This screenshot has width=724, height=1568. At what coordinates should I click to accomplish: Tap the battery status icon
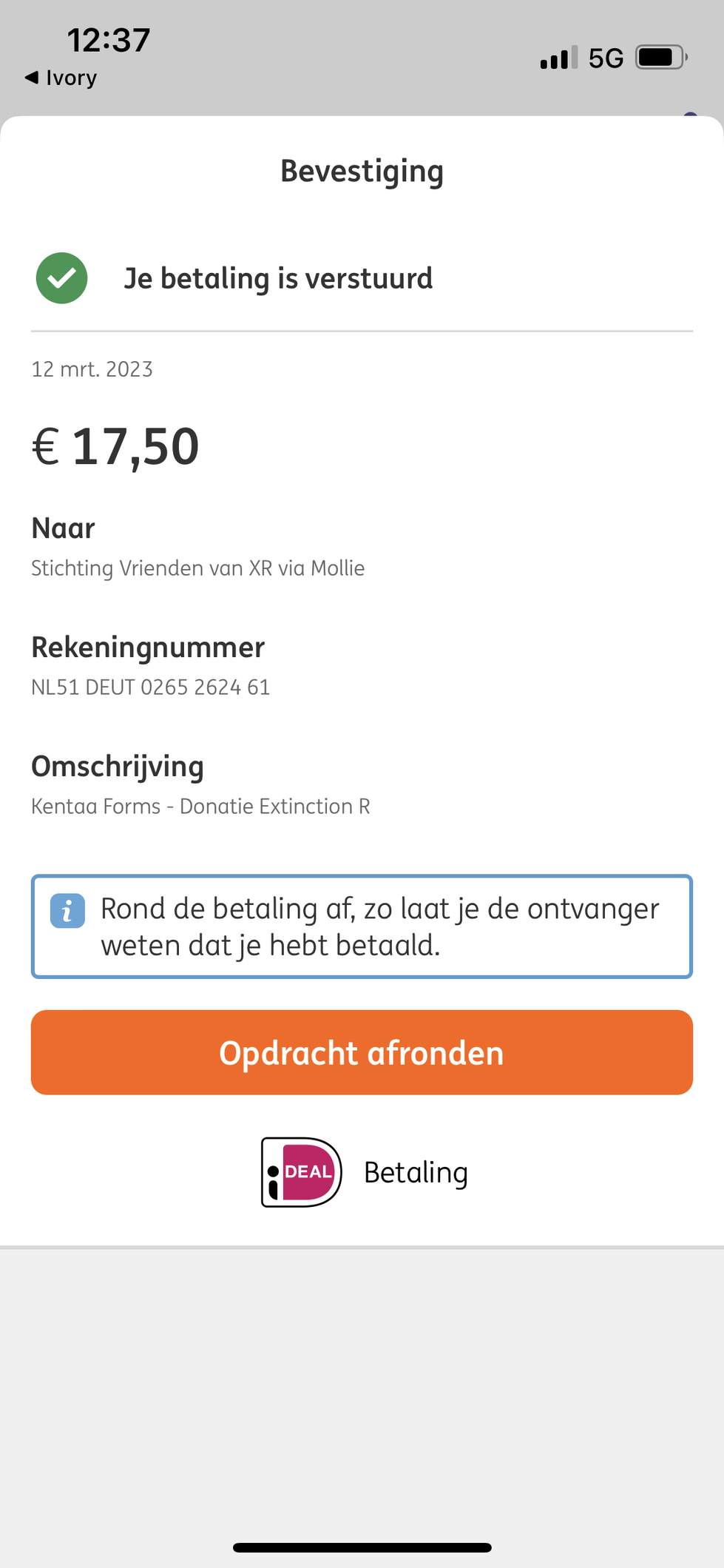click(x=661, y=58)
